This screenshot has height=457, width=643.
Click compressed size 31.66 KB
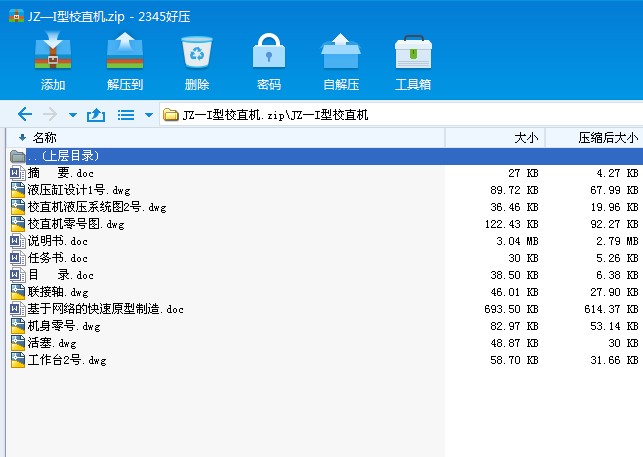click(614, 360)
